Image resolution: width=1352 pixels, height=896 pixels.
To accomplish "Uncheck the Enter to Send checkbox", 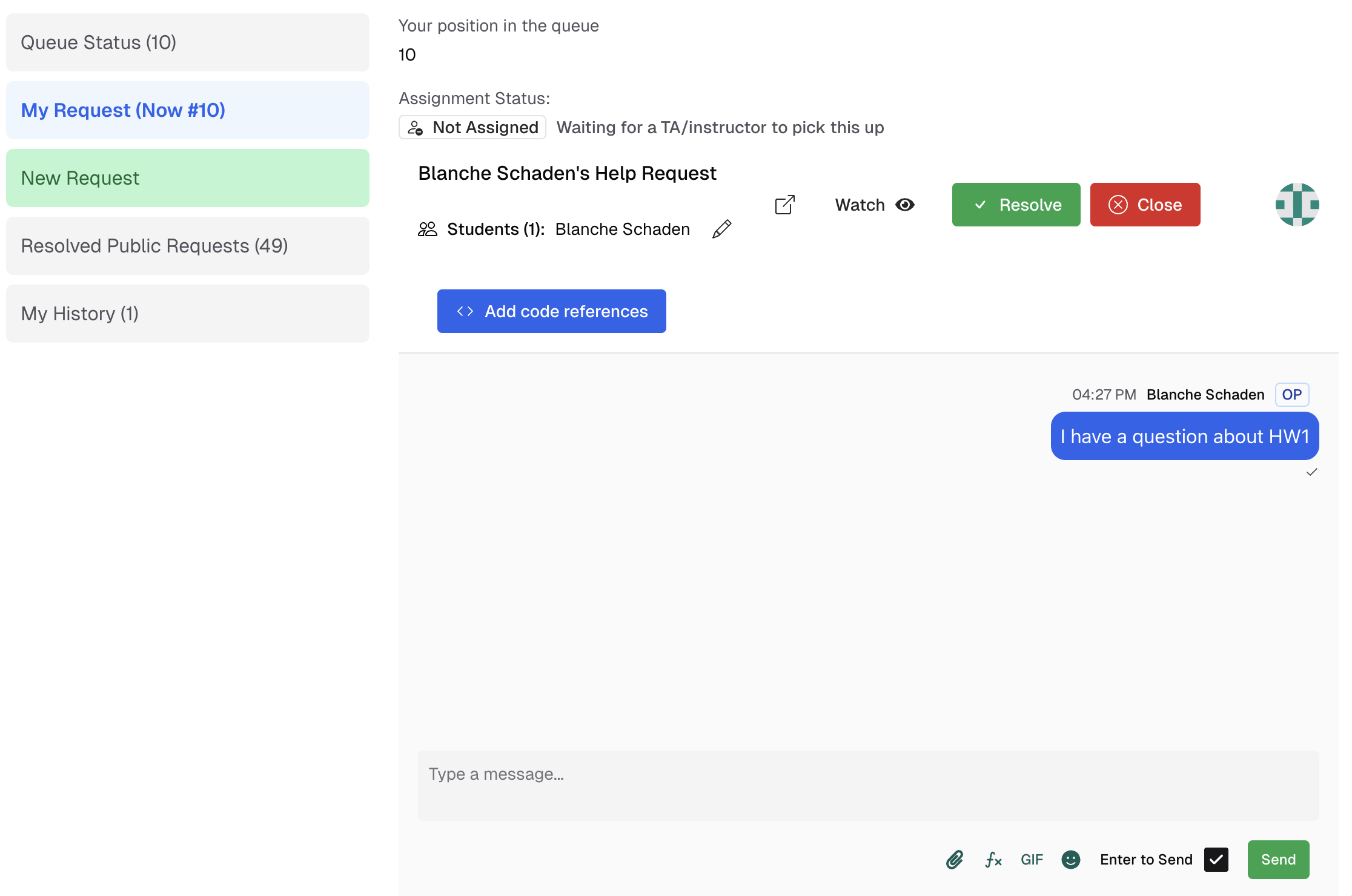I will [x=1216, y=859].
